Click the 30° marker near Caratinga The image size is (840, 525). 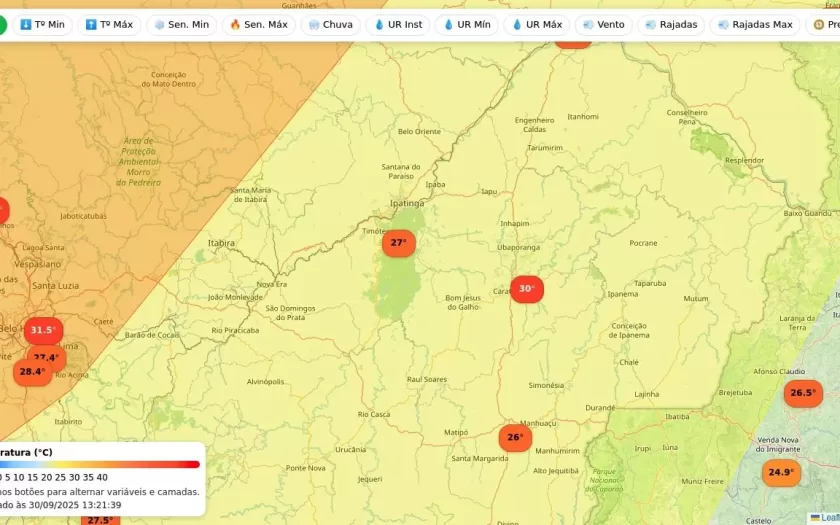(527, 289)
